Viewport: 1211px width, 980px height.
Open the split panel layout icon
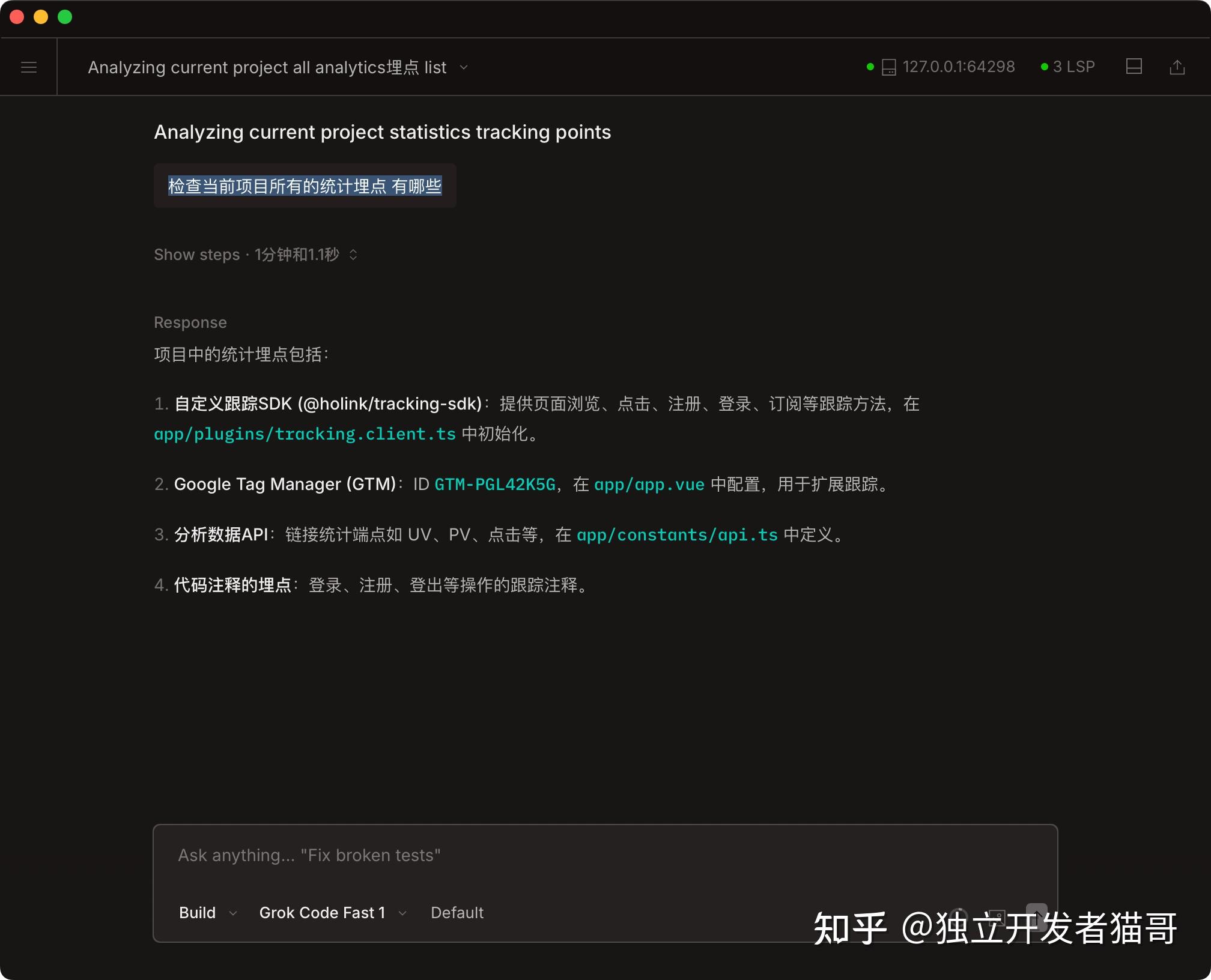(1134, 67)
